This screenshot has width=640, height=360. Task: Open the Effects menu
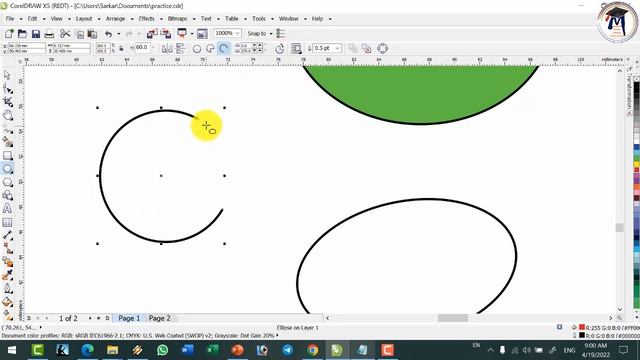point(147,19)
